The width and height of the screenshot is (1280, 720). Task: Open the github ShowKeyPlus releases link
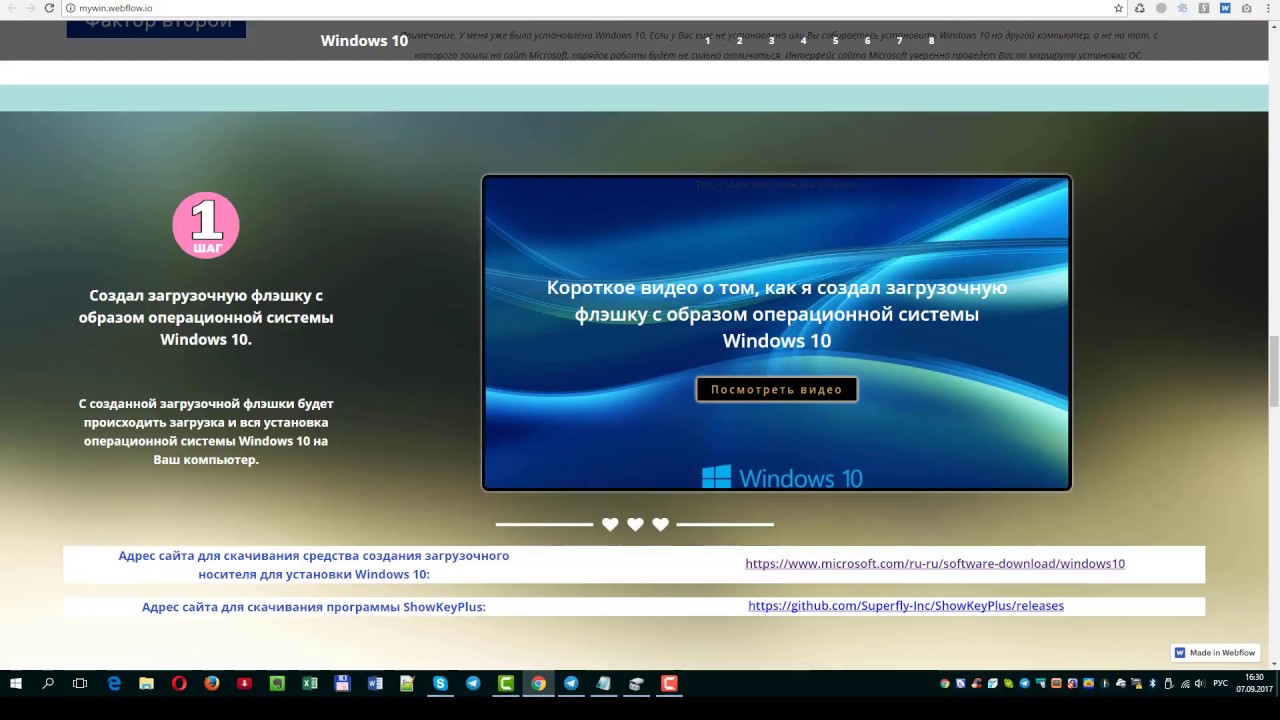click(906, 606)
